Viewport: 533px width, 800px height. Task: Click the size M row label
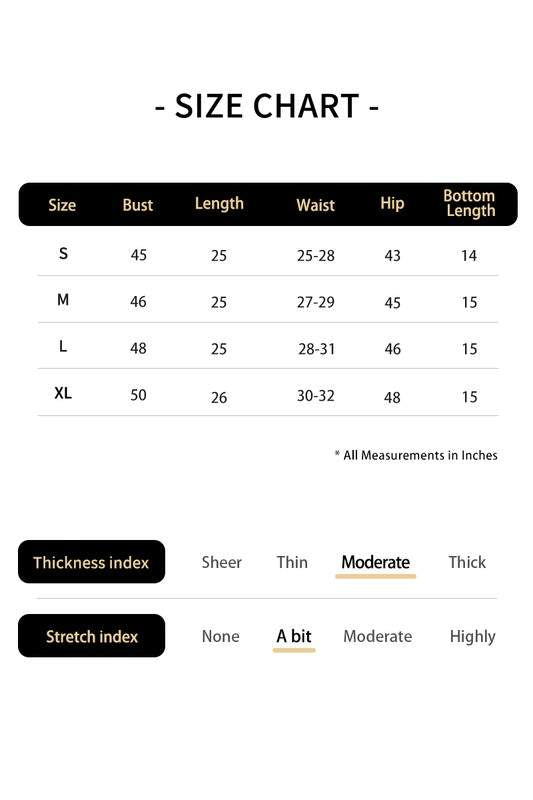click(x=63, y=300)
